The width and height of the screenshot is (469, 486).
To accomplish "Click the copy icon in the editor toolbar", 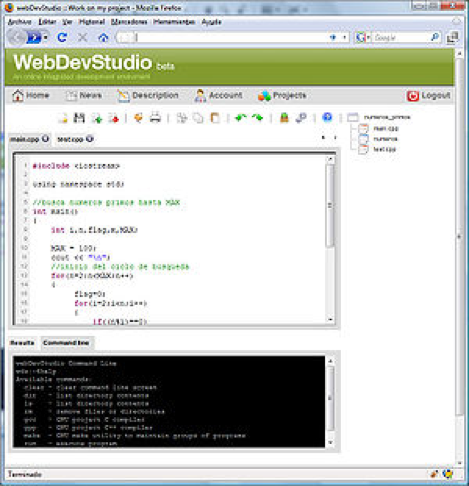I will 198,118.
